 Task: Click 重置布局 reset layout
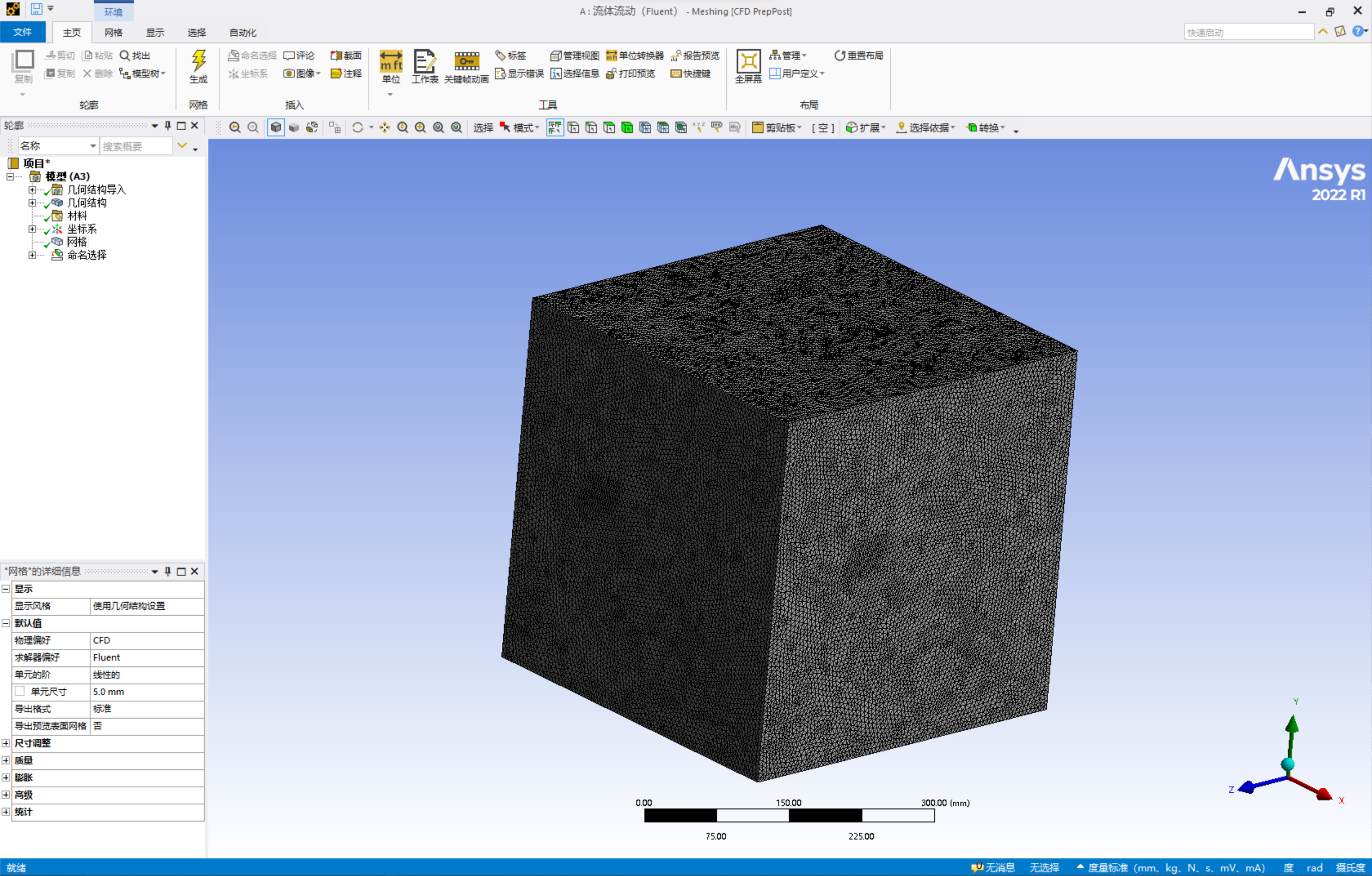(x=859, y=56)
